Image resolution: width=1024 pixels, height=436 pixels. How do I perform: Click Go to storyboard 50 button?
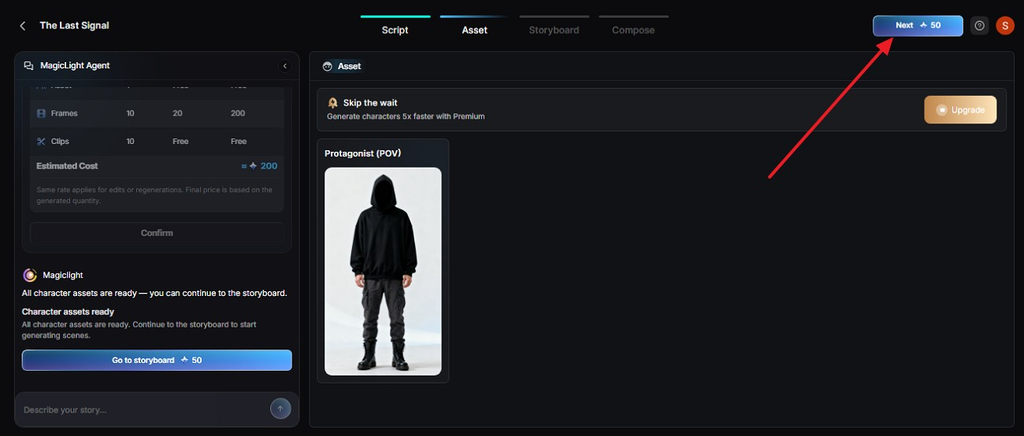click(x=157, y=360)
